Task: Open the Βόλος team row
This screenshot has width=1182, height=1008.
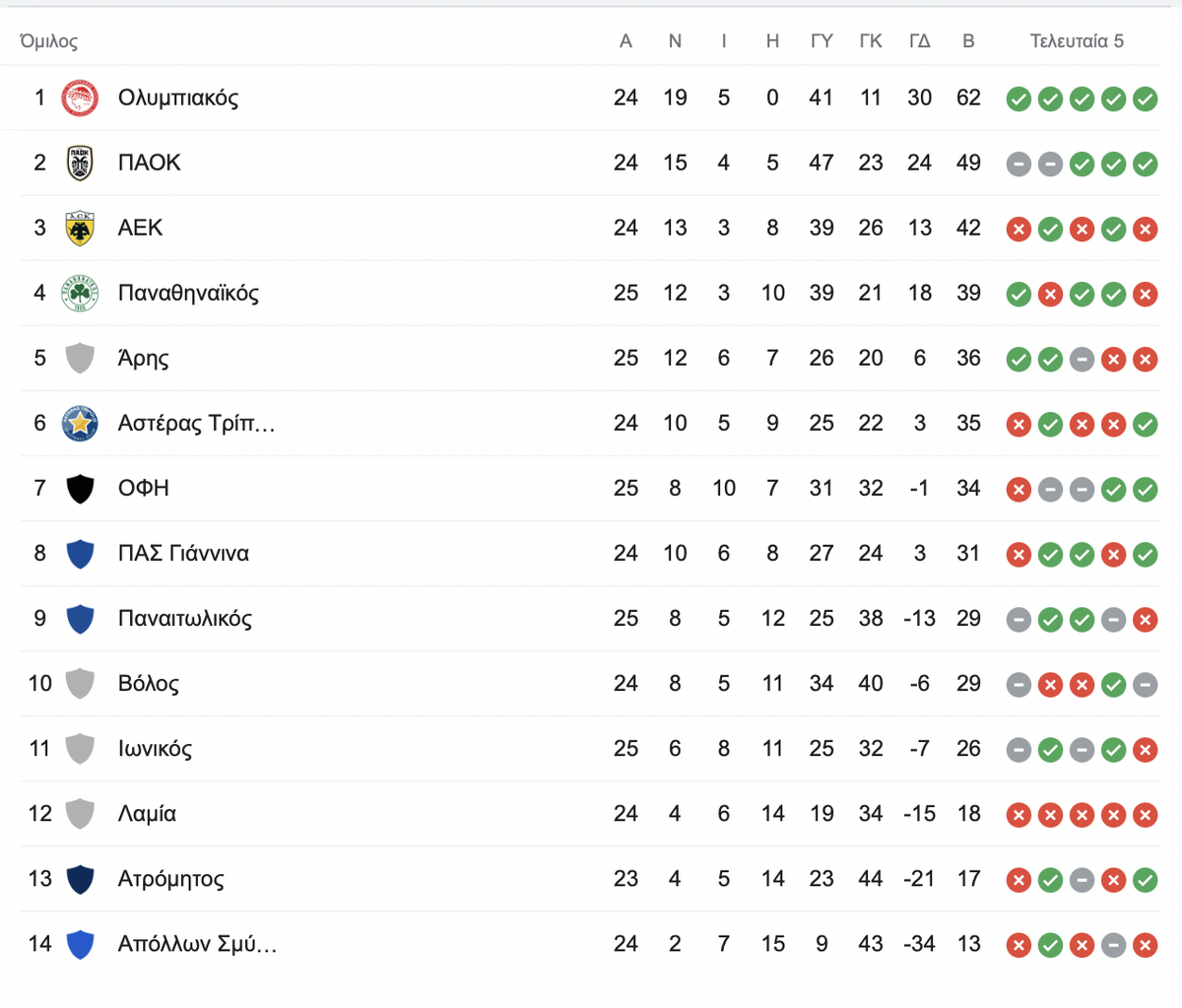Action: point(591,683)
